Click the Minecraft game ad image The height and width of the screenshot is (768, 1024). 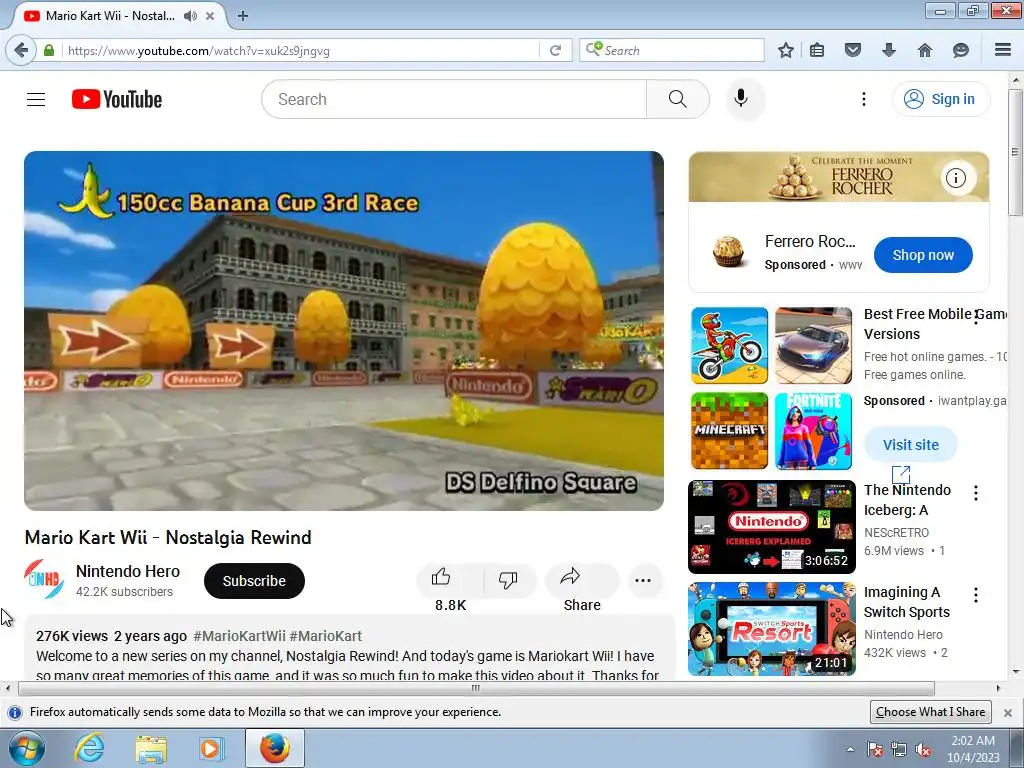point(729,431)
